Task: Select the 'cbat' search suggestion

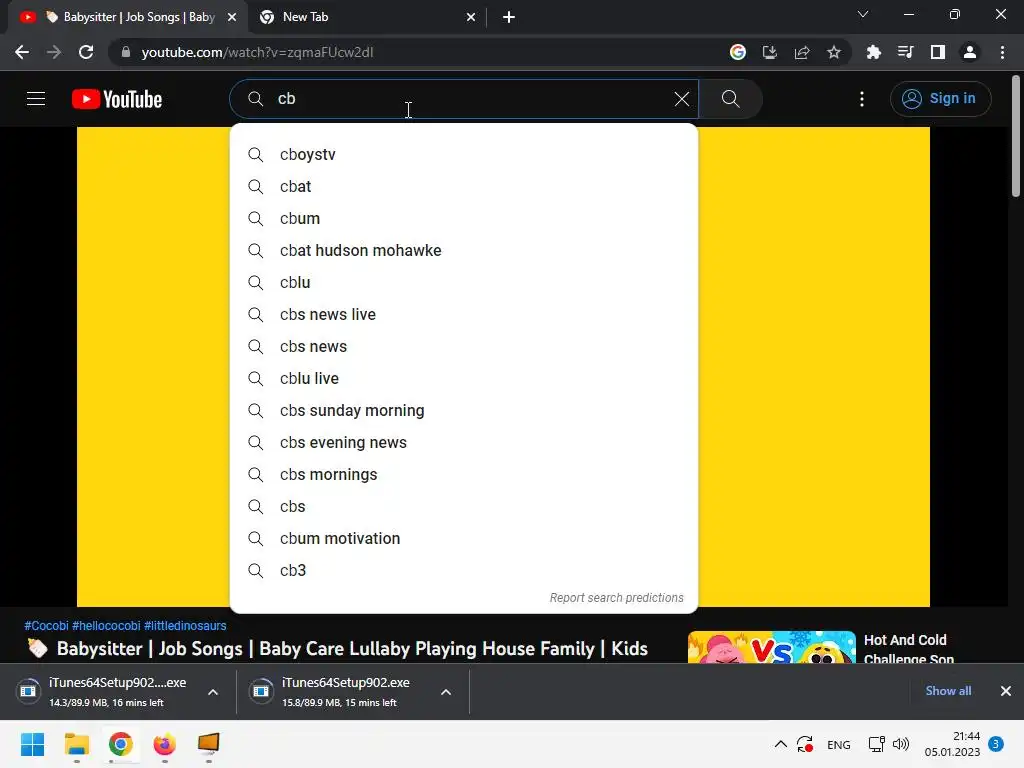Action: tap(464, 186)
